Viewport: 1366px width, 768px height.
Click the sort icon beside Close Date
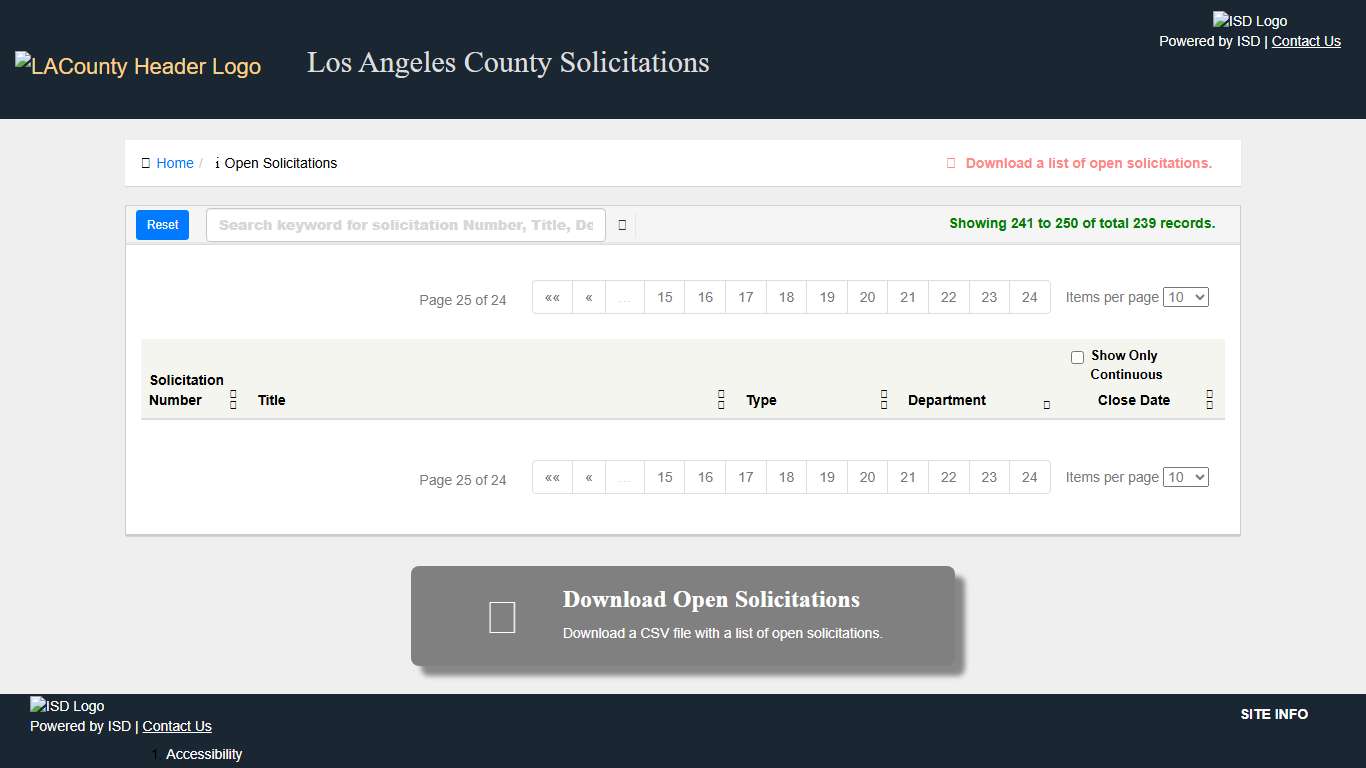(1209, 398)
